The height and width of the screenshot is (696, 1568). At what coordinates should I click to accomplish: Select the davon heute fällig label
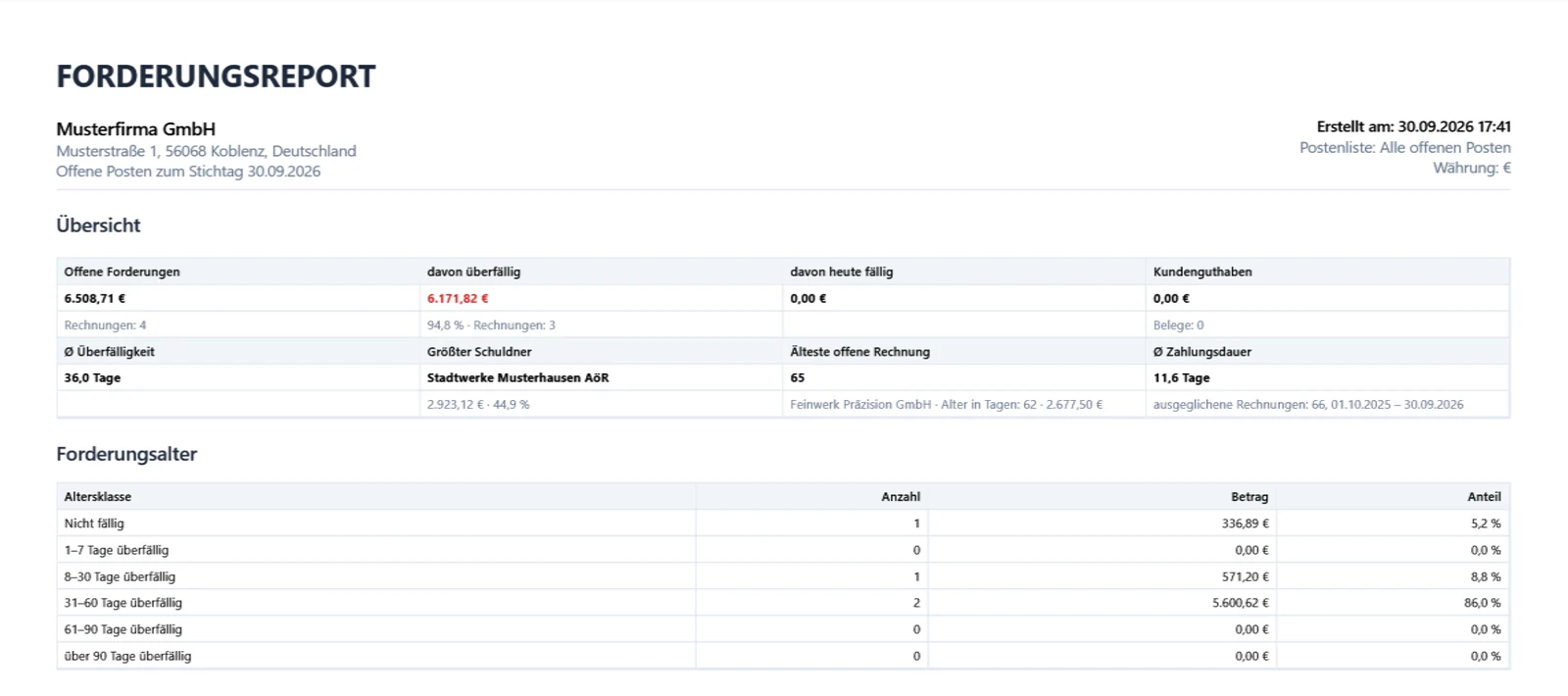[842, 272]
